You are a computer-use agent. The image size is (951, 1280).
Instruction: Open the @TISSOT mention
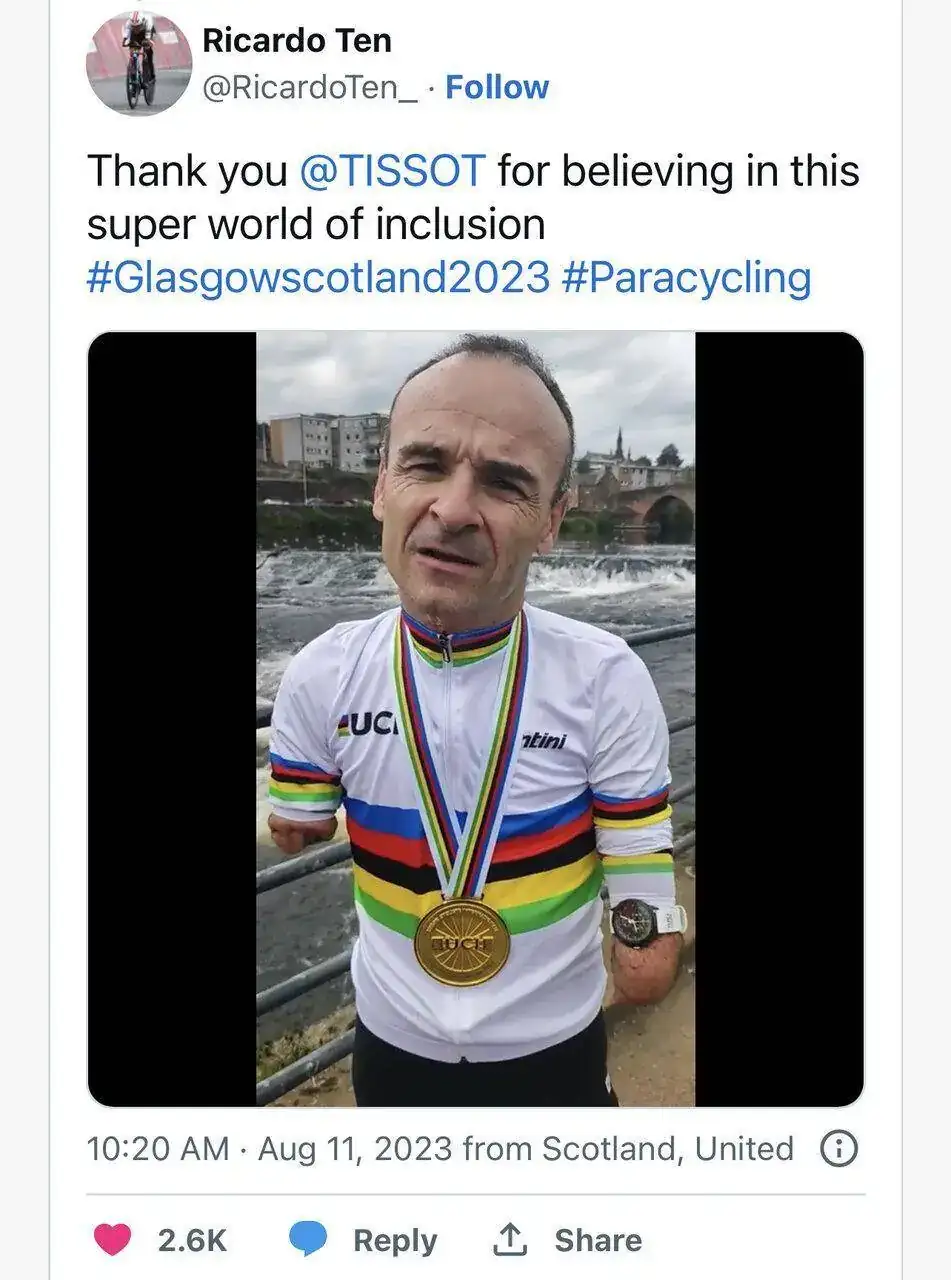(x=392, y=171)
